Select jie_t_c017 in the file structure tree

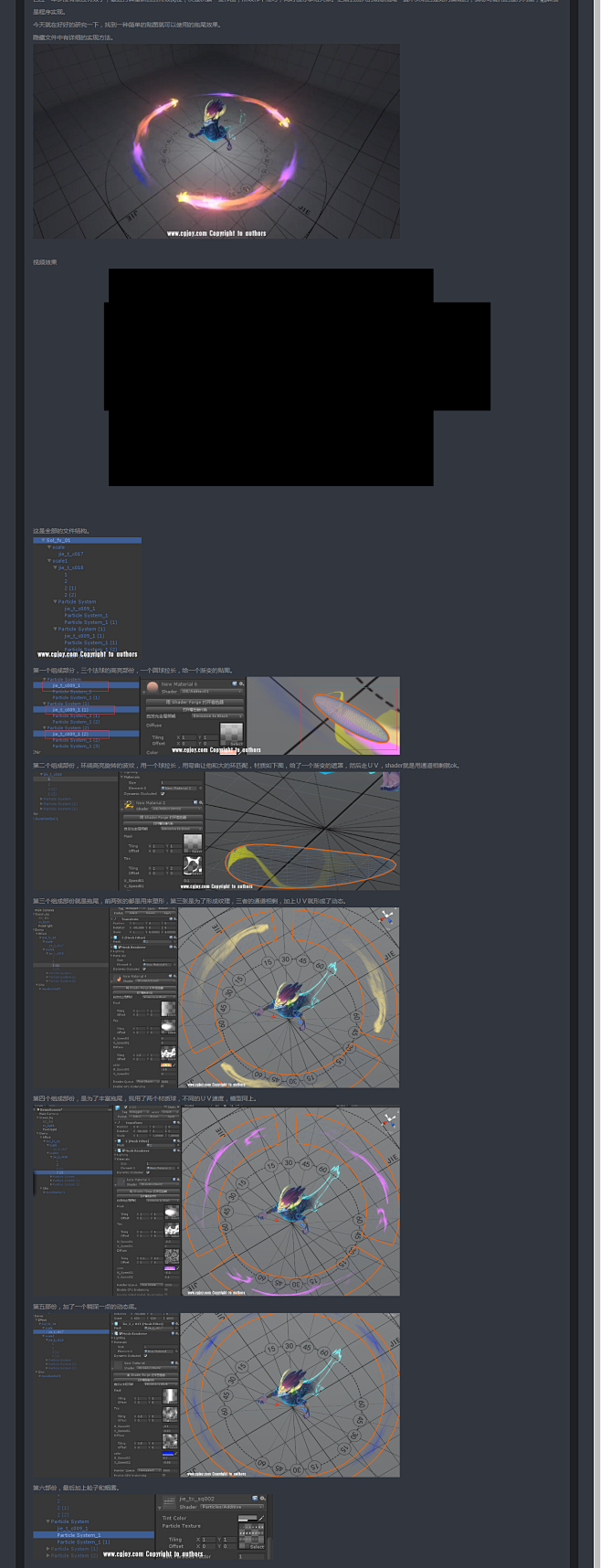(x=70, y=554)
